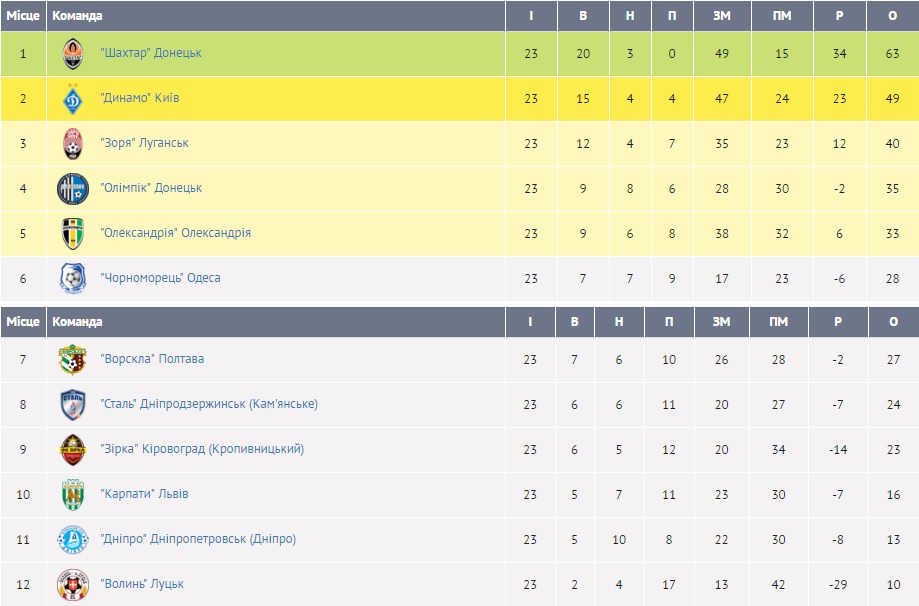Image resolution: width=919 pixels, height=606 pixels.
Task: Click the Zirka Kirovohrad team logo
Action: click(73, 449)
